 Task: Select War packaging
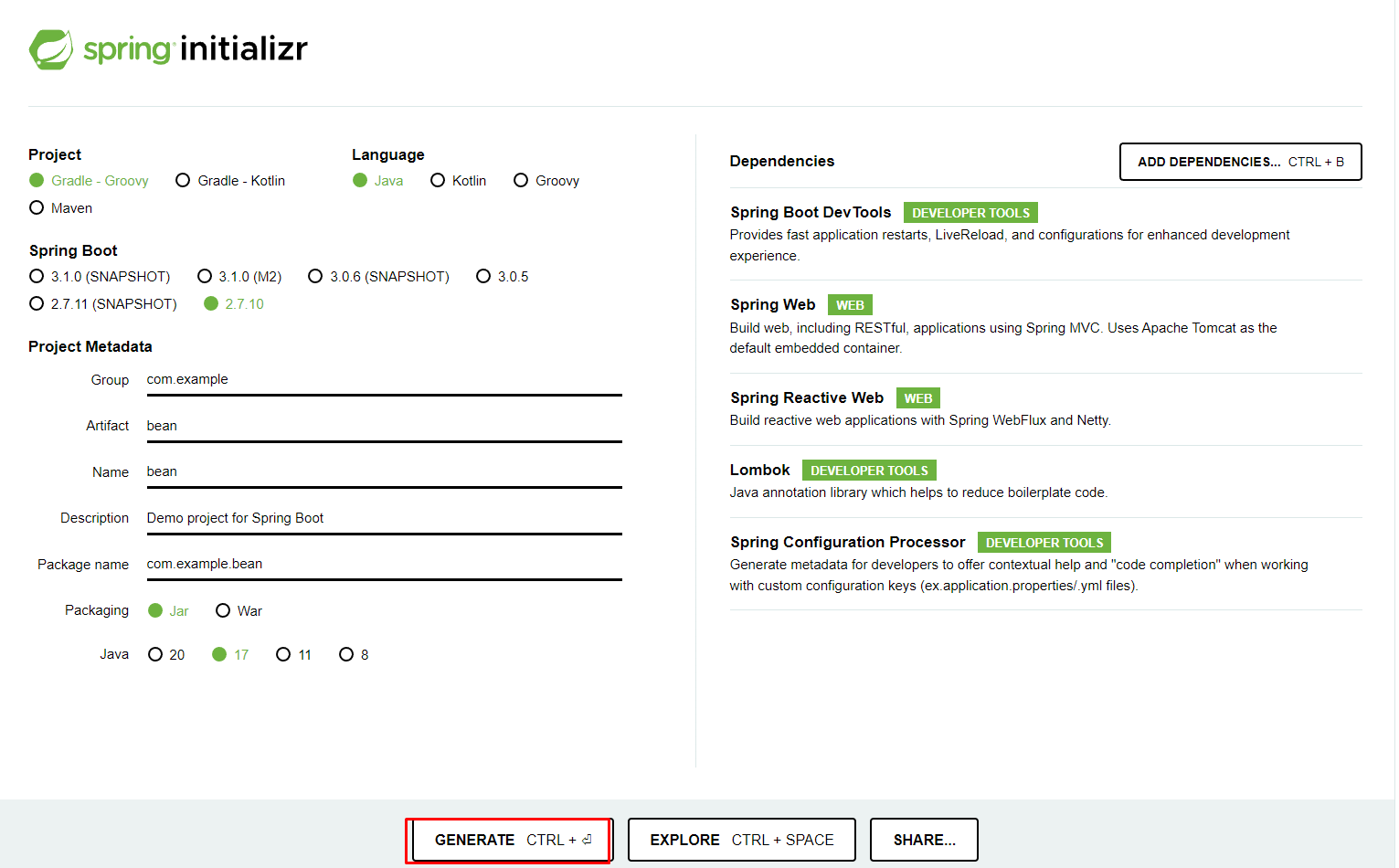(239, 611)
